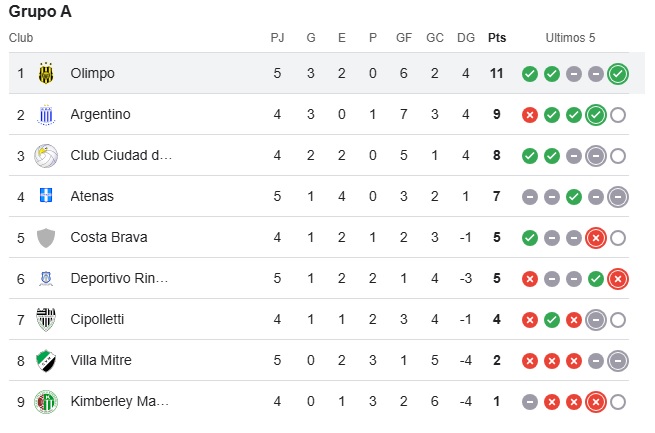
Task: Click the Olimpo club crest icon
Action: coord(46,73)
